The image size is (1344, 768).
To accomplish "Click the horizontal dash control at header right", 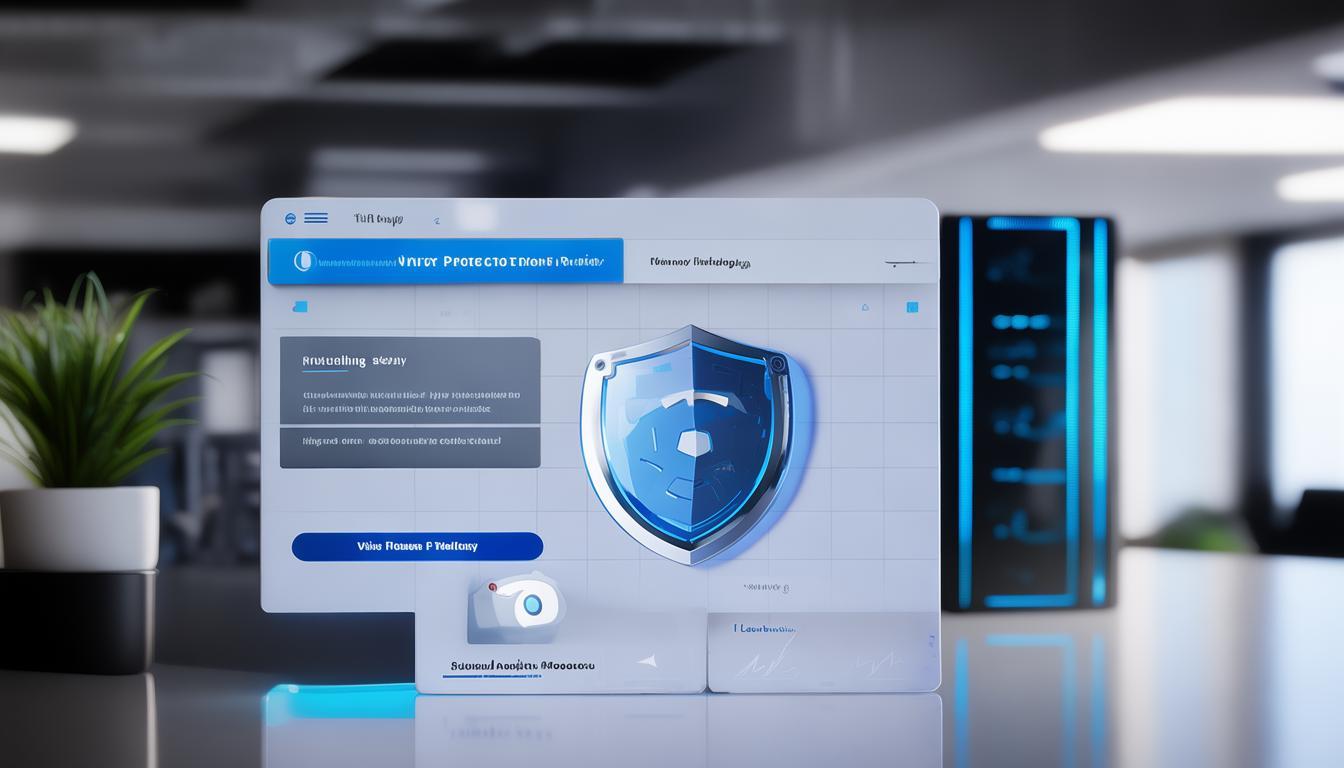I will [900, 264].
